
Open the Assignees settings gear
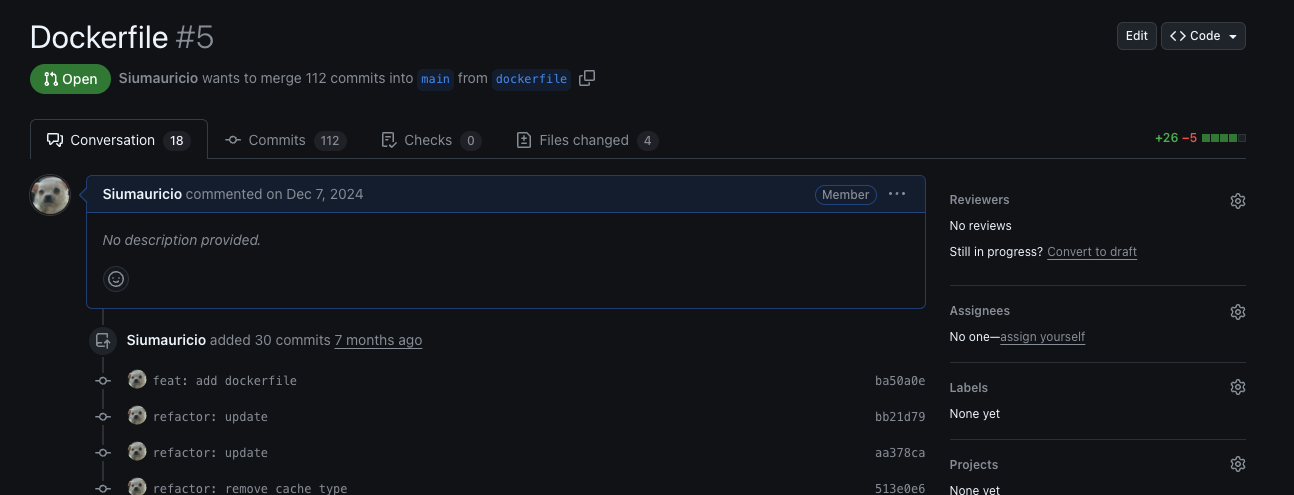(1237, 312)
